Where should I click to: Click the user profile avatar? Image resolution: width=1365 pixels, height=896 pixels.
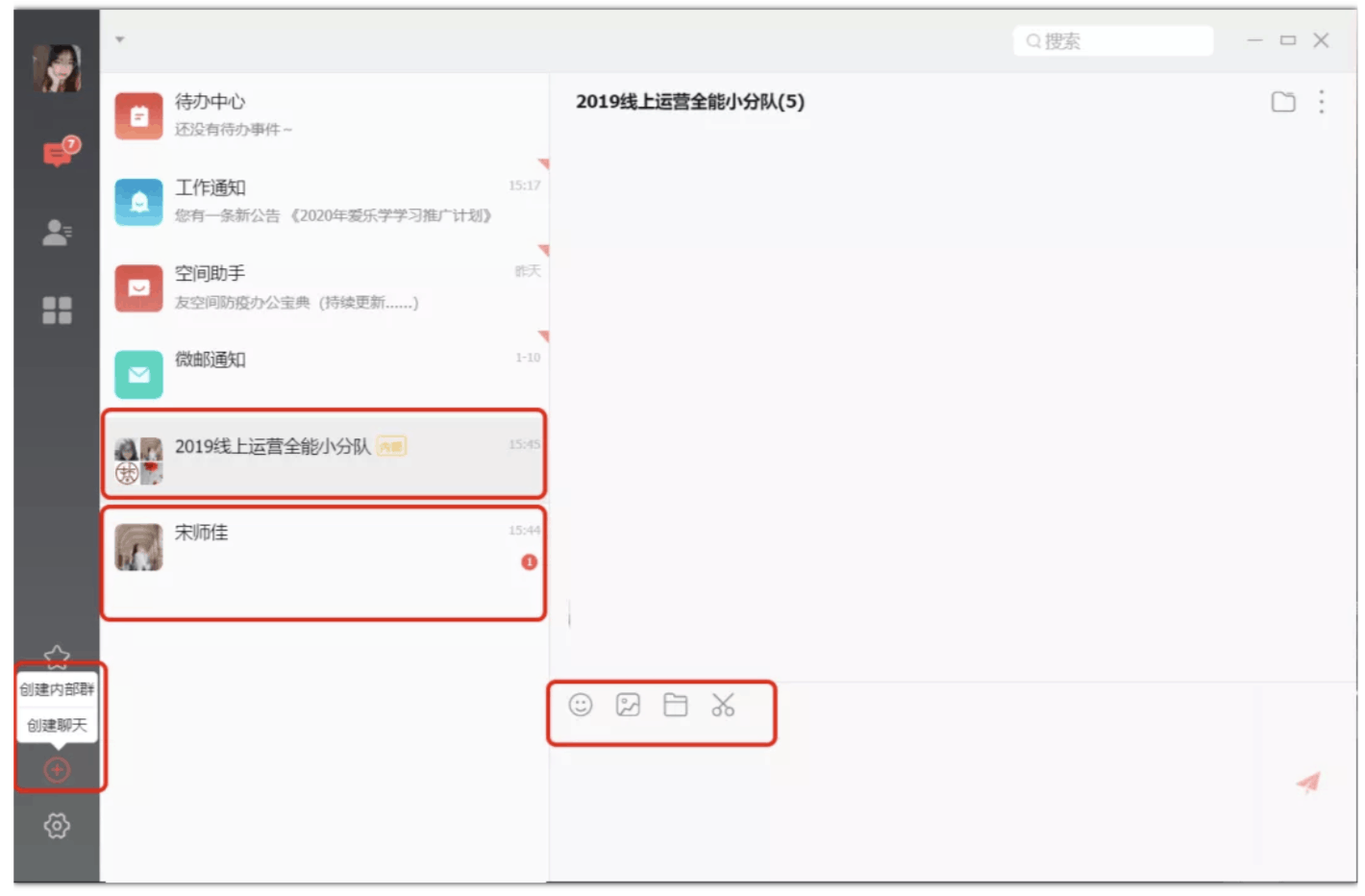(57, 68)
